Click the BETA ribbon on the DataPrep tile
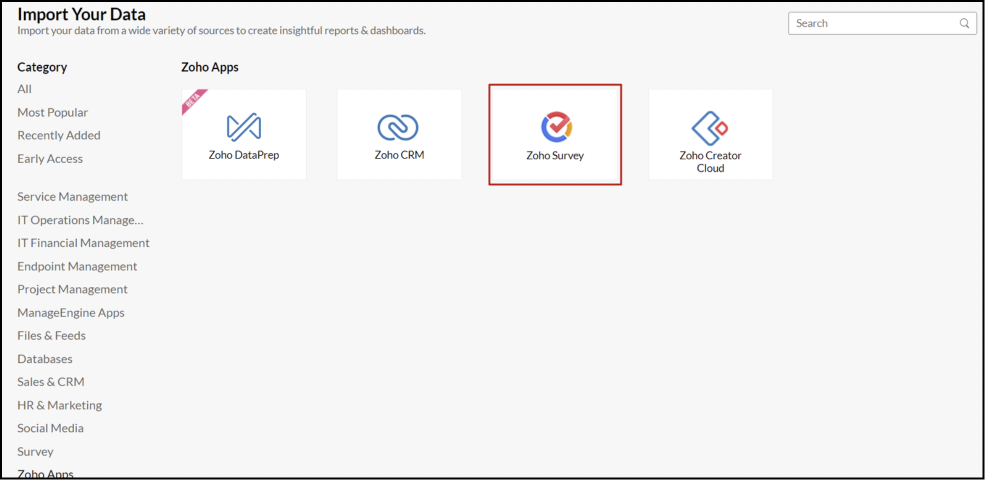Image resolution: width=985 pixels, height=480 pixels. (193, 101)
